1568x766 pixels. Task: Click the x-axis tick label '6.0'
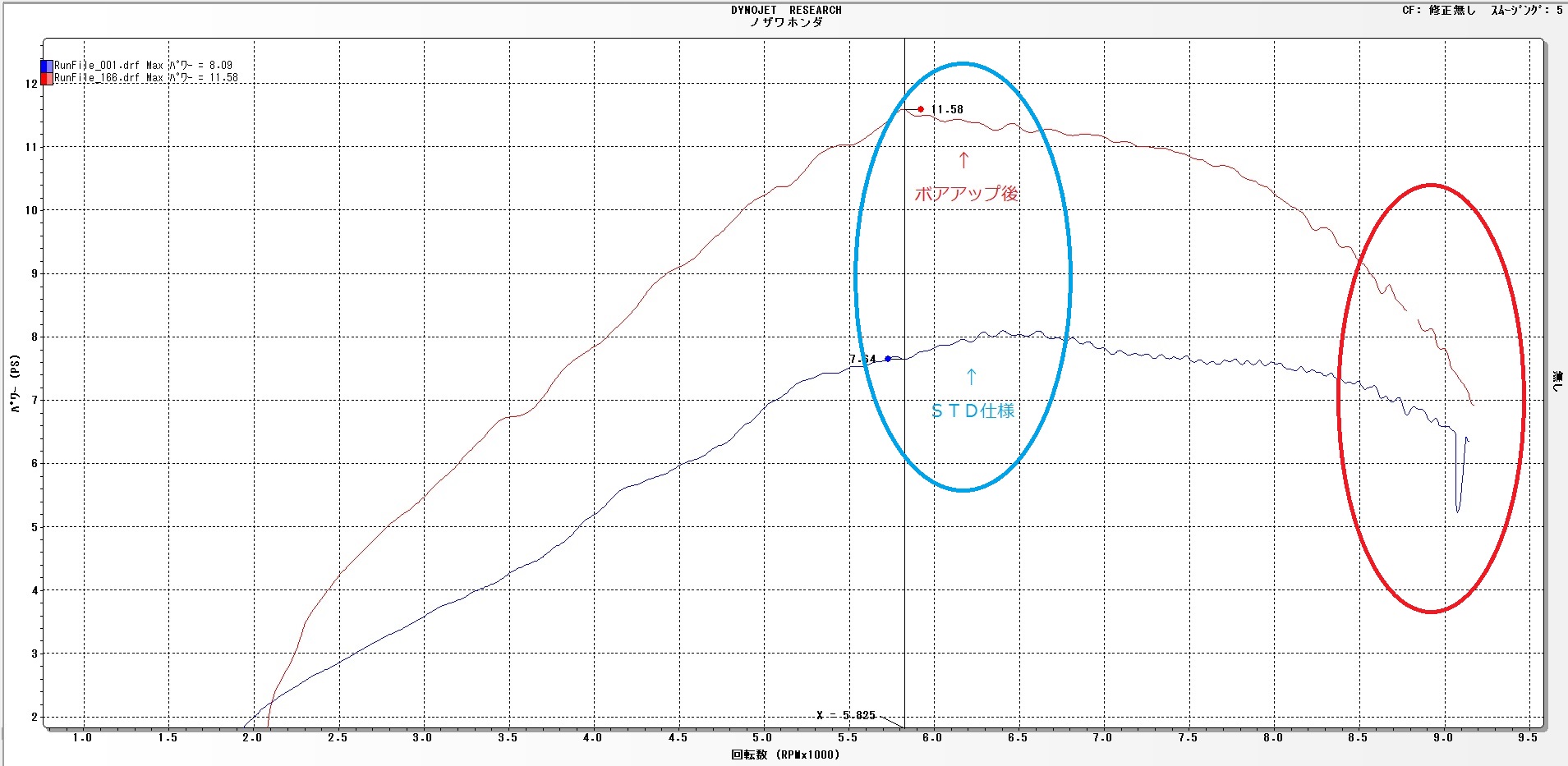pyautogui.click(x=932, y=737)
